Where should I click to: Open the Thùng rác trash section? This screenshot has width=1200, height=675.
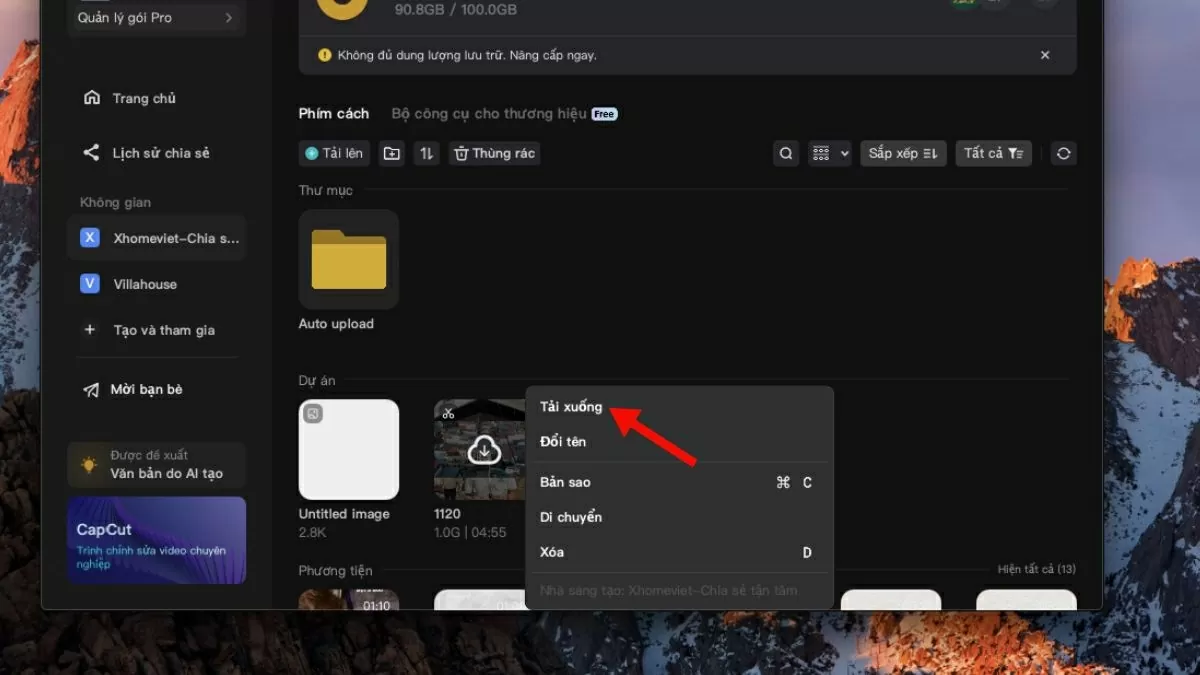point(494,153)
